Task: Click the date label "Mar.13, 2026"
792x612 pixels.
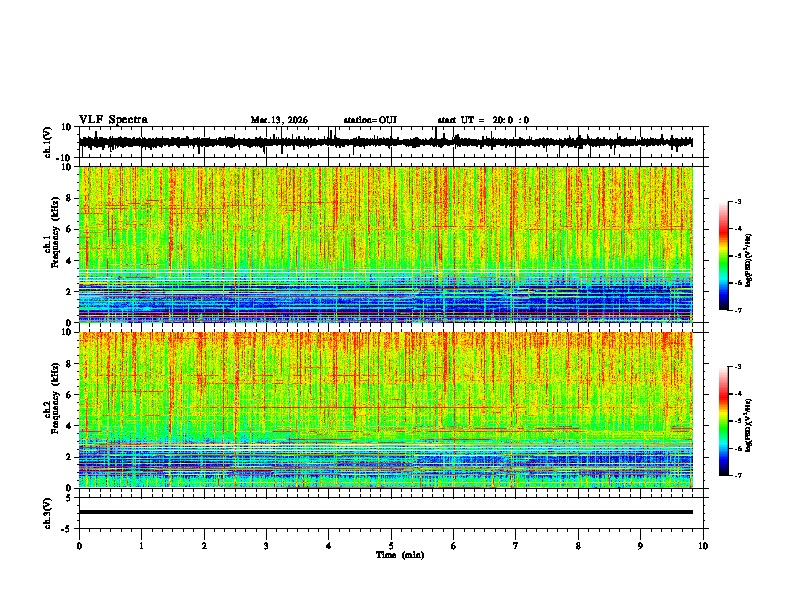Action: click(x=279, y=120)
